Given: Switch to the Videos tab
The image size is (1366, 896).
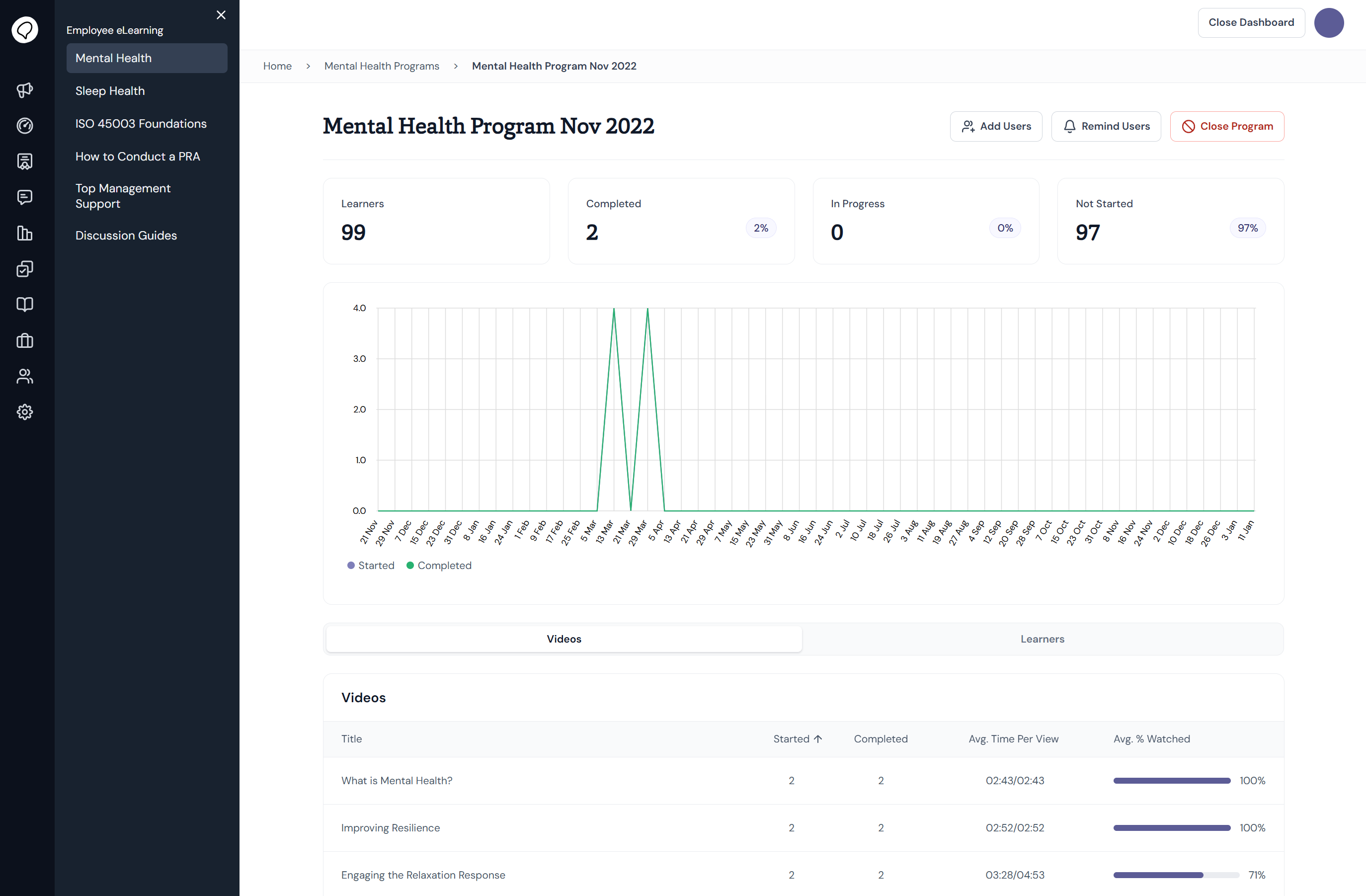Looking at the screenshot, I should tap(563, 639).
